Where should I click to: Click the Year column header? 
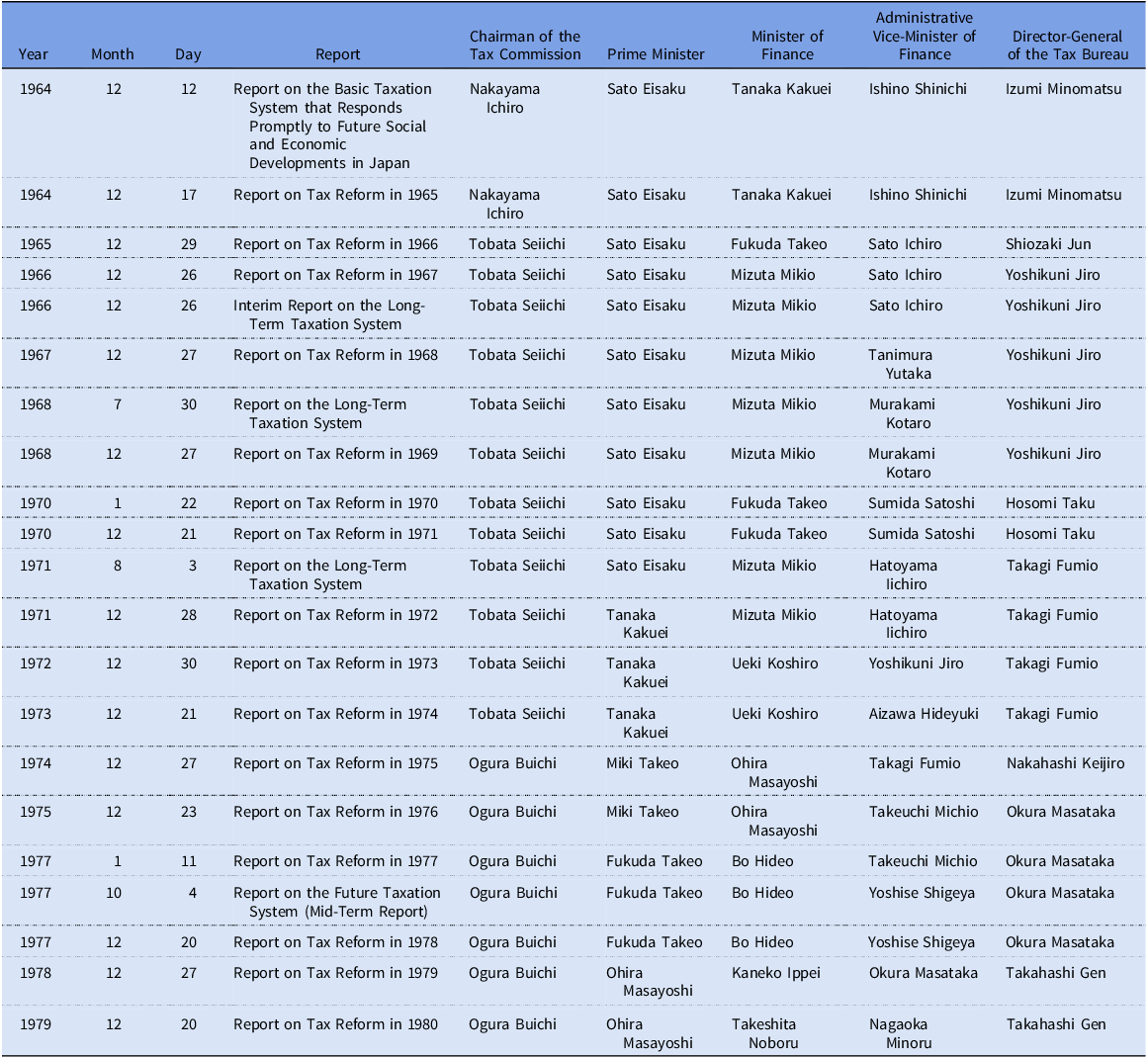coord(34,54)
